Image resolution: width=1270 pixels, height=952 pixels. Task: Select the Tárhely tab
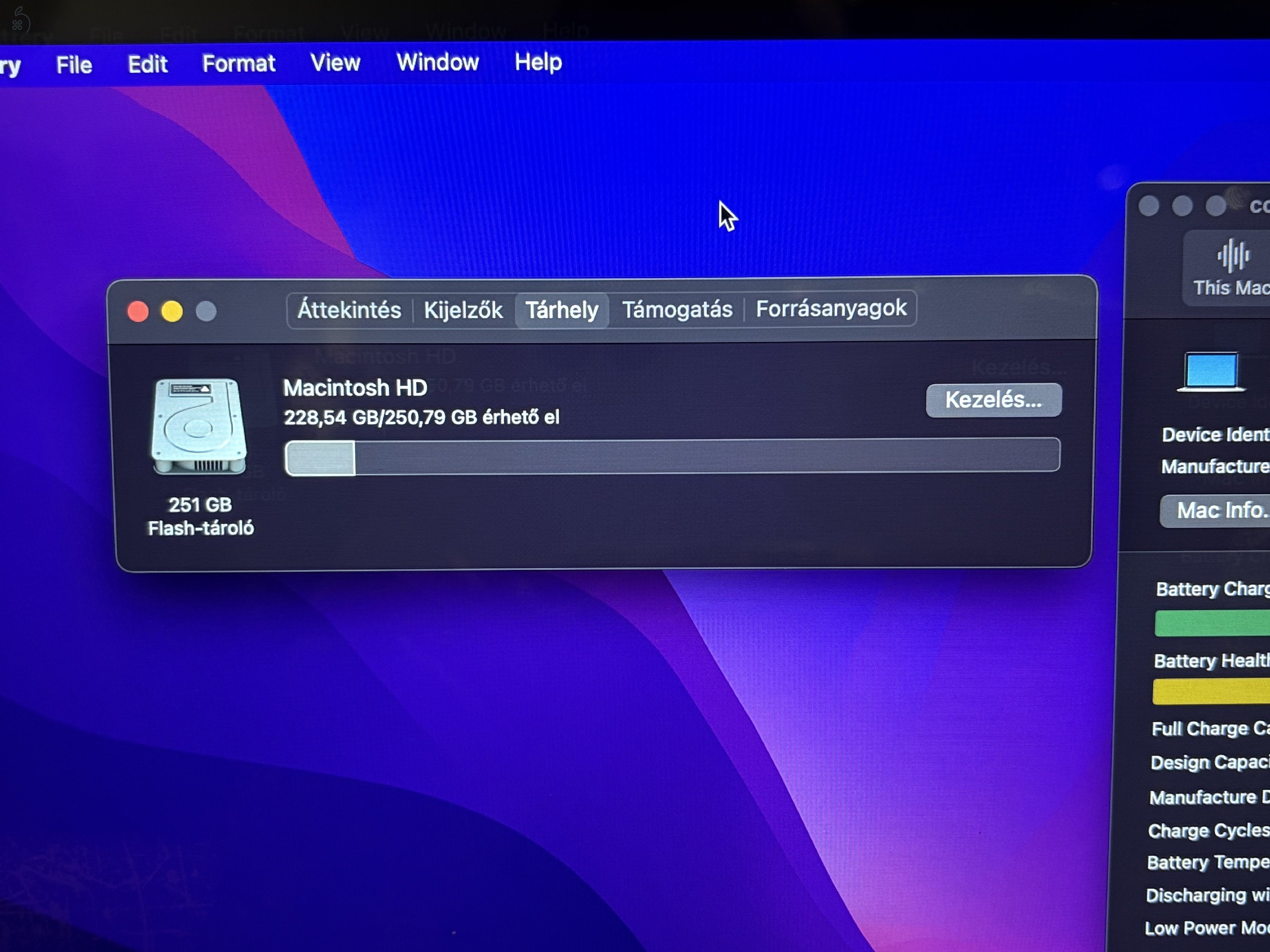562,310
